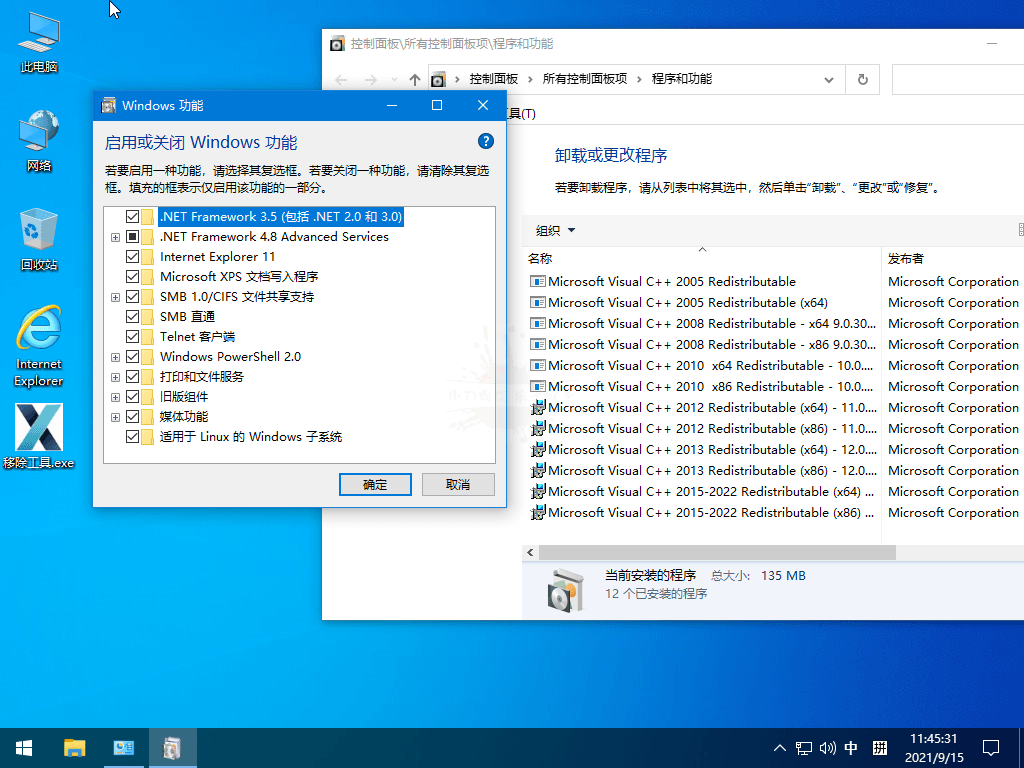This screenshot has width=1024, height=768.
Task: Expand the SMB 1.0/CIFS 文件共享支持 node
Action: (116, 297)
